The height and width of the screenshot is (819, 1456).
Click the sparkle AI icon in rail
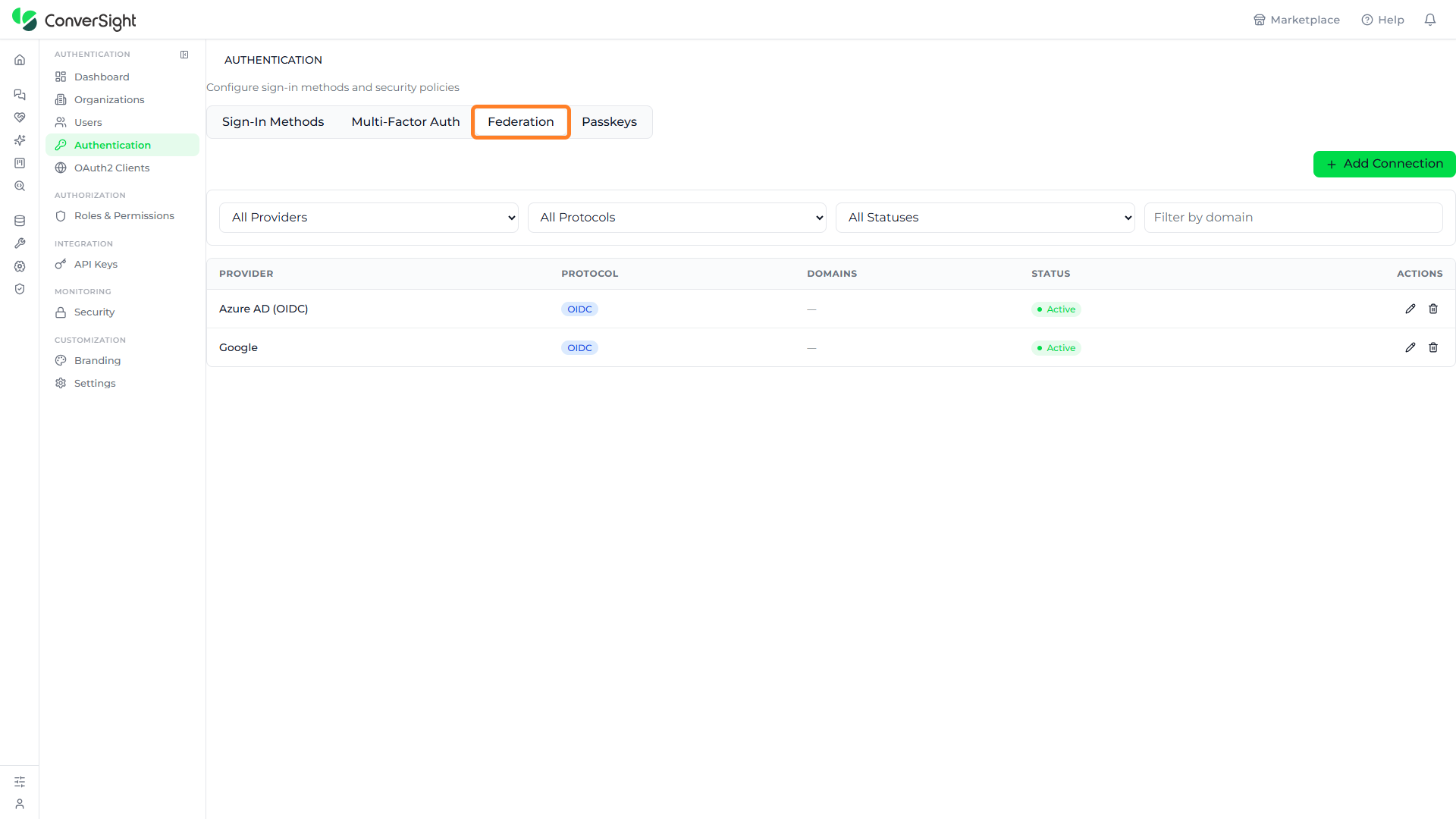point(20,140)
